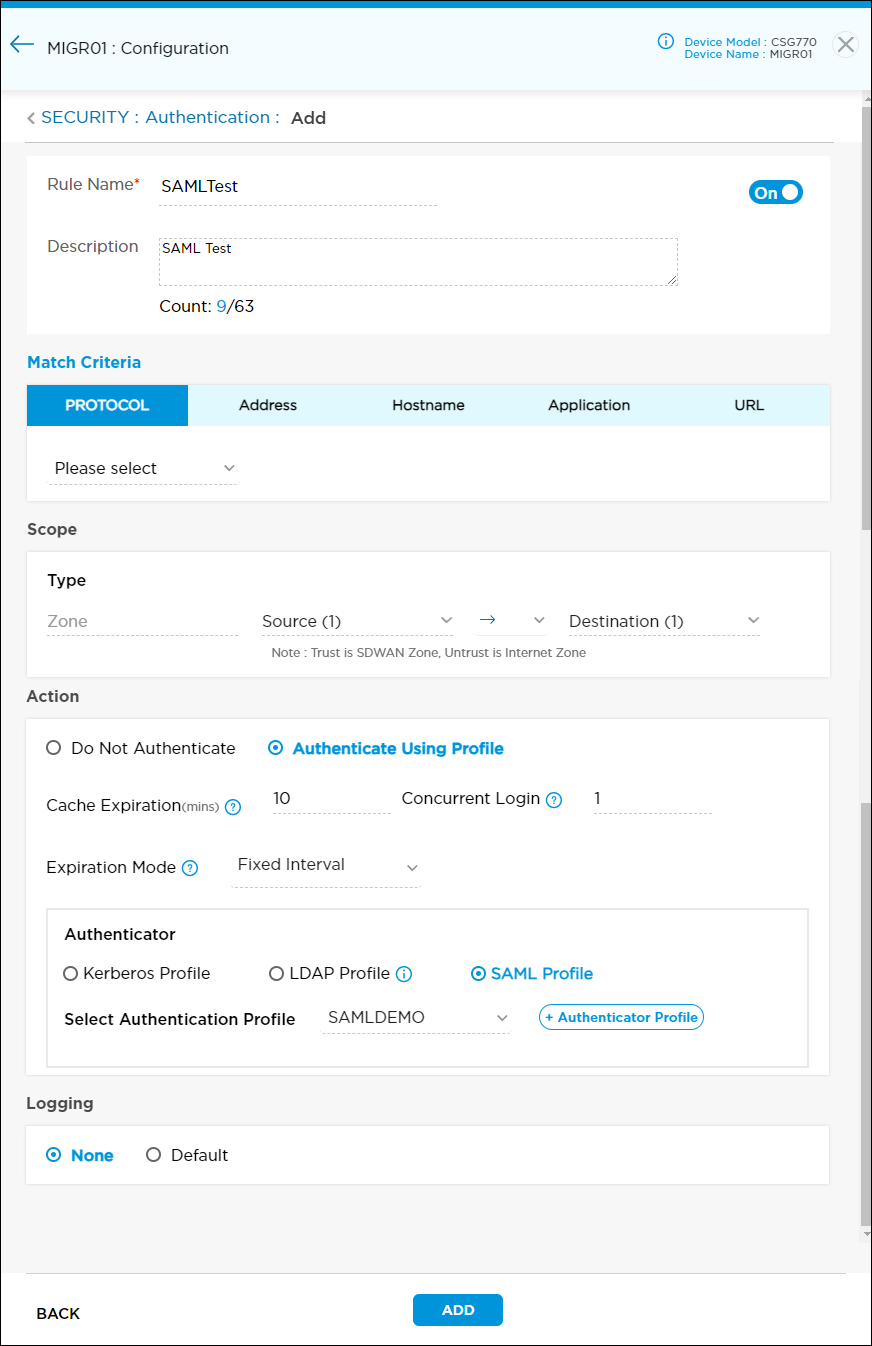
Task: Set Logging to Default
Action: click(153, 1155)
